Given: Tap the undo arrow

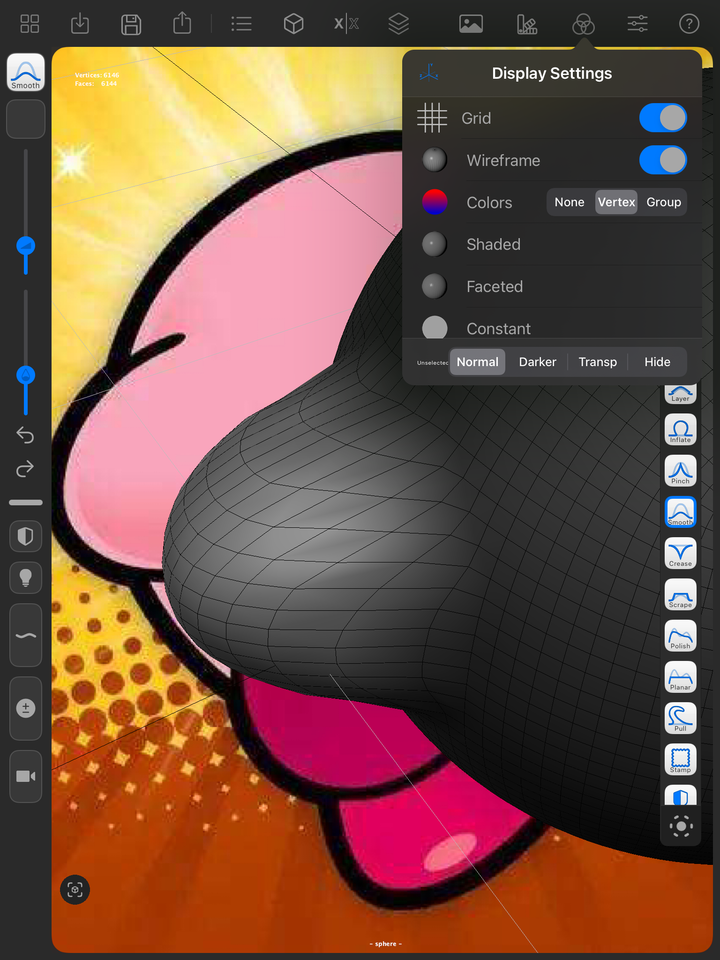Looking at the screenshot, I should click(x=25, y=435).
